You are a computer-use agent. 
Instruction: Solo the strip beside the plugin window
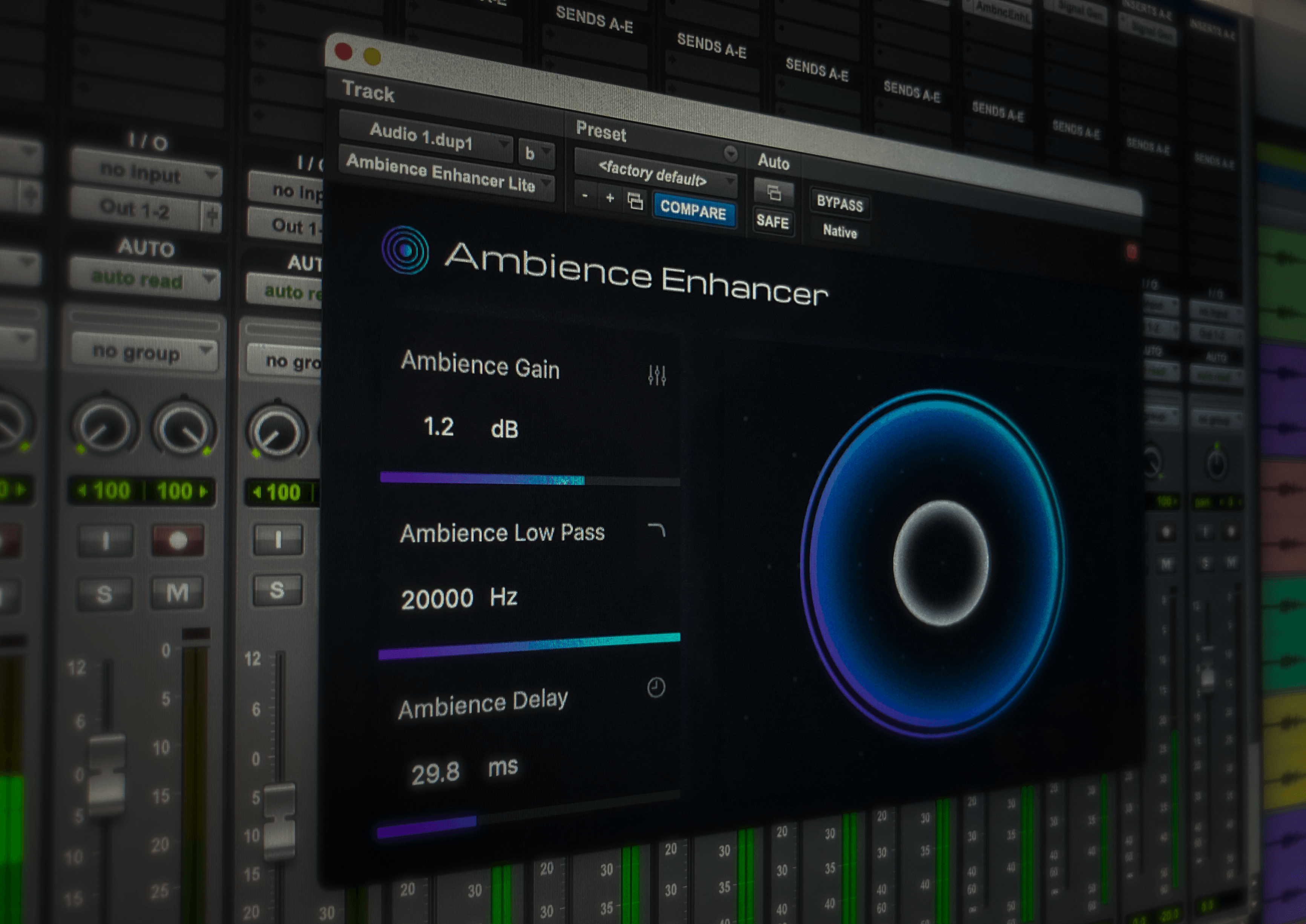pyautogui.click(x=277, y=590)
